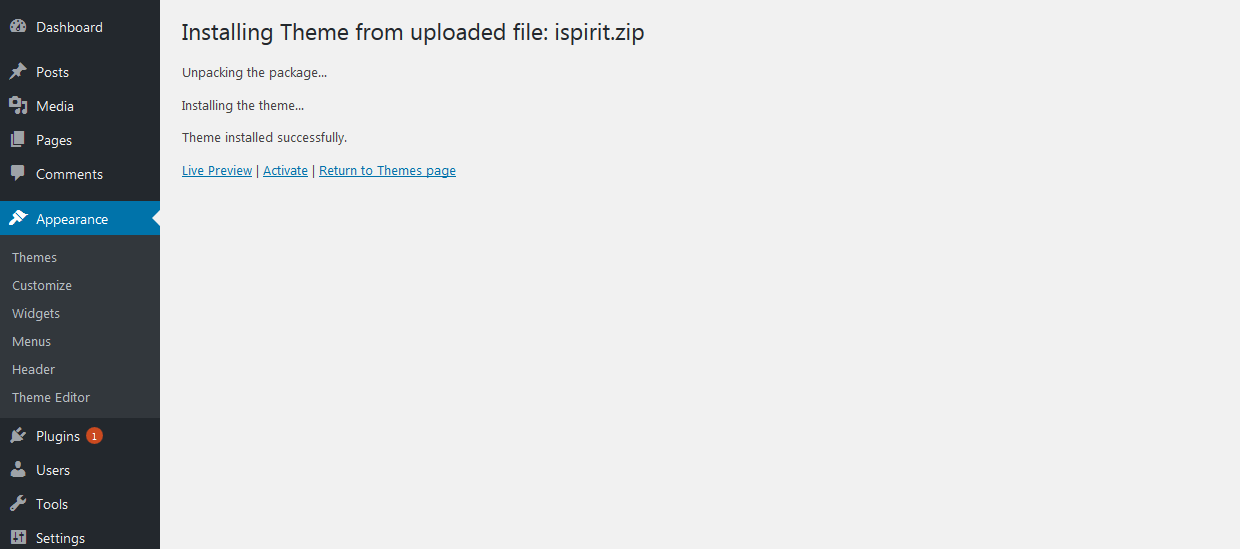Viewport: 1240px width, 549px height.
Task: Click the Media library icon
Action: (x=18, y=106)
